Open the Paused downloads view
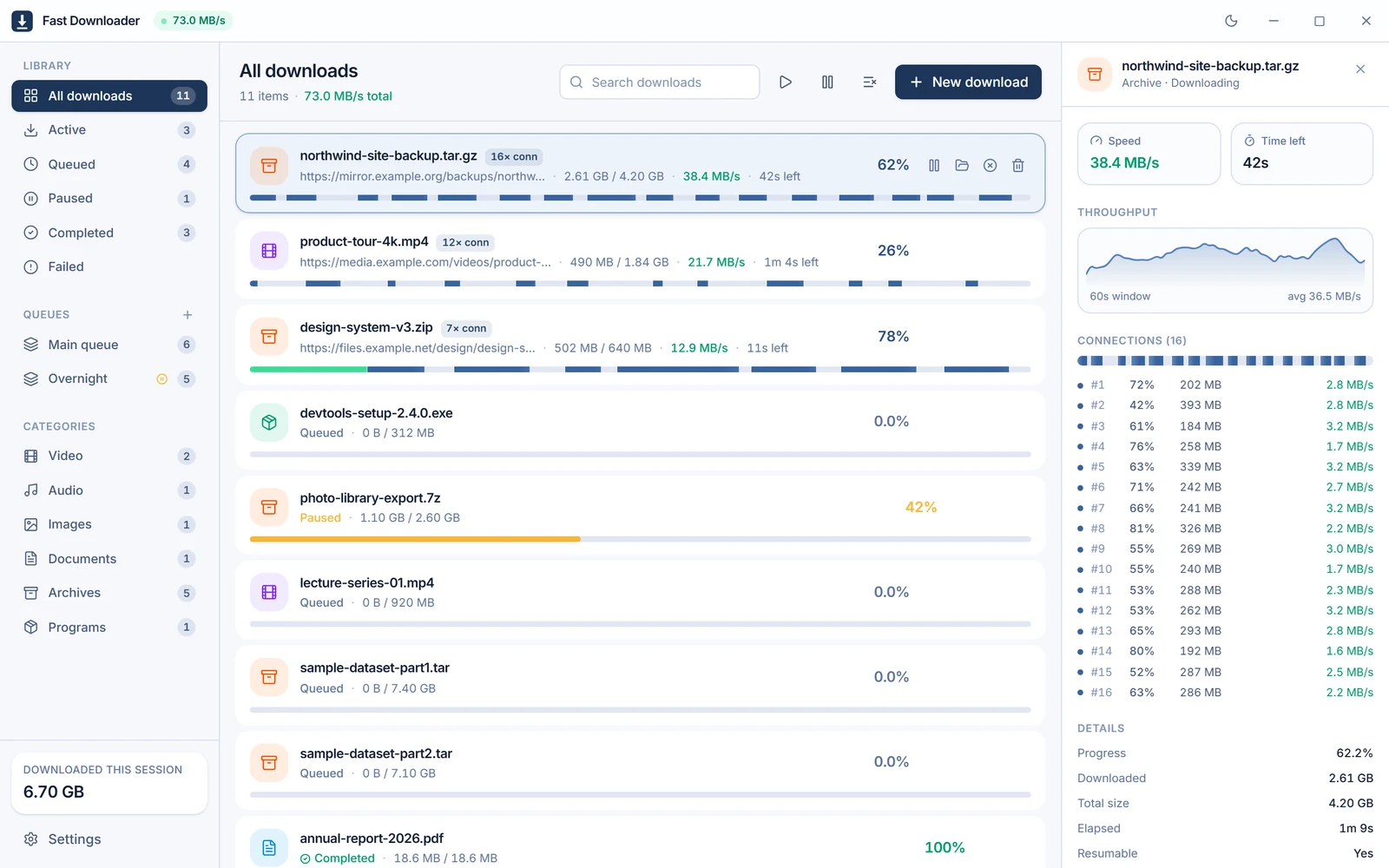 coord(109,199)
